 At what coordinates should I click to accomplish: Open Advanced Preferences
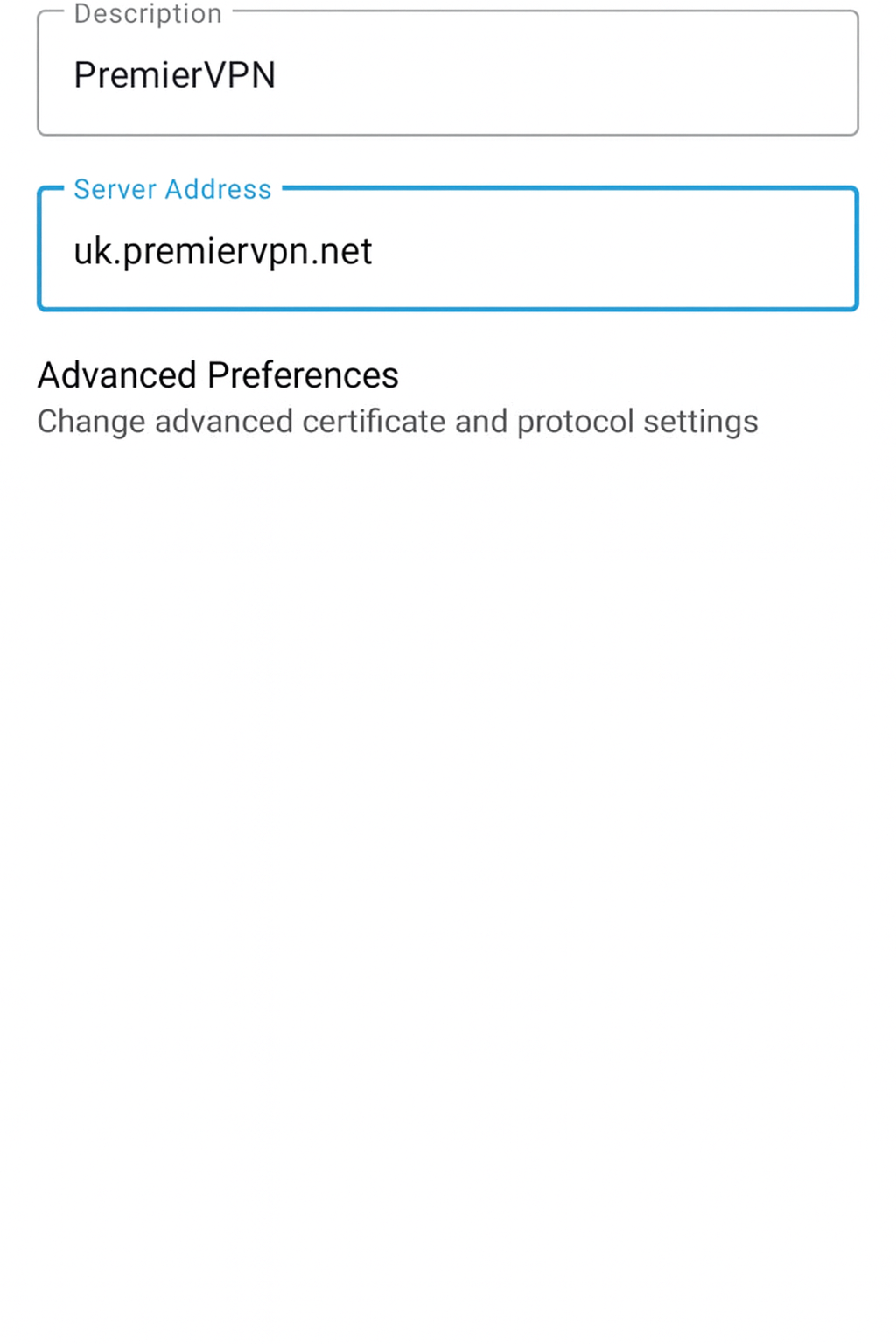pyautogui.click(x=218, y=375)
